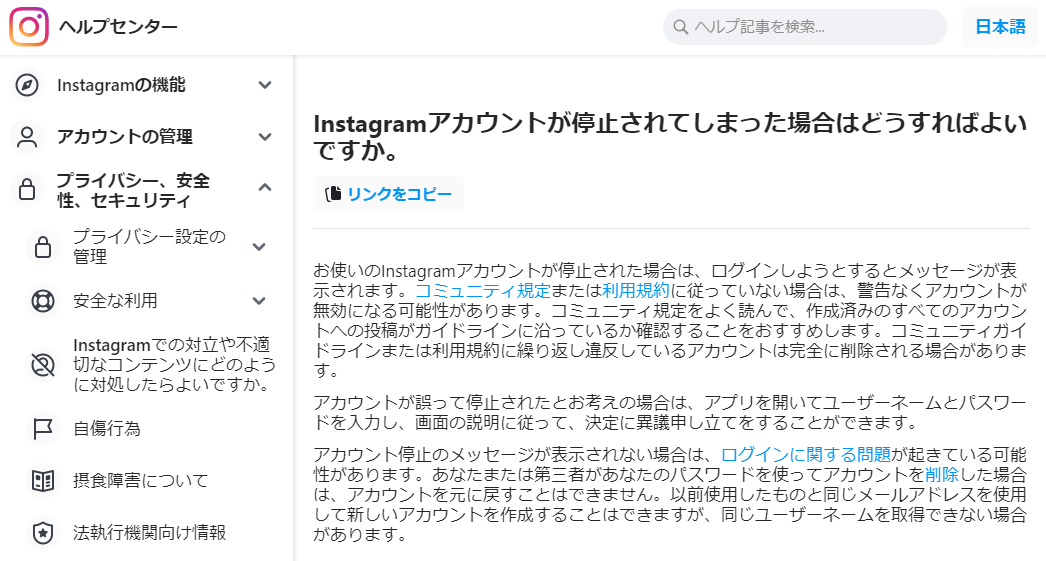Click the flag icon beside 自傷行為
The height and width of the screenshot is (561, 1046).
pos(43,429)
